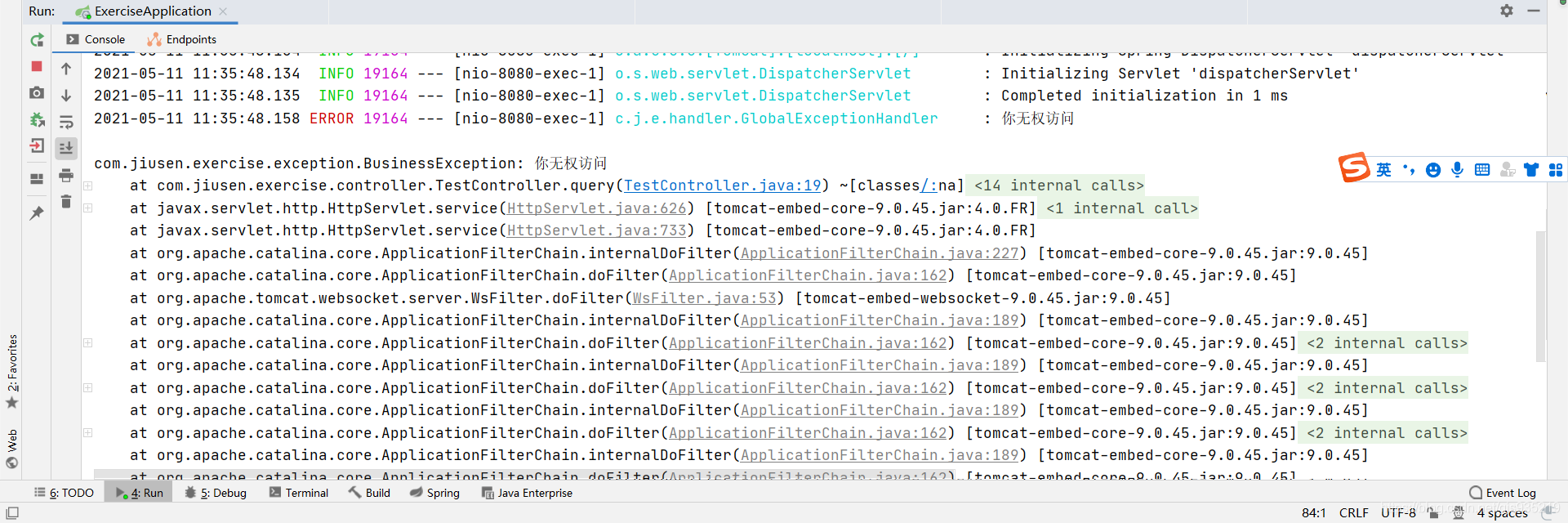Viewport: 1568px width, 523px height.
Task: Open Run tool window settings gear
Action: [x=1507, y=11]
